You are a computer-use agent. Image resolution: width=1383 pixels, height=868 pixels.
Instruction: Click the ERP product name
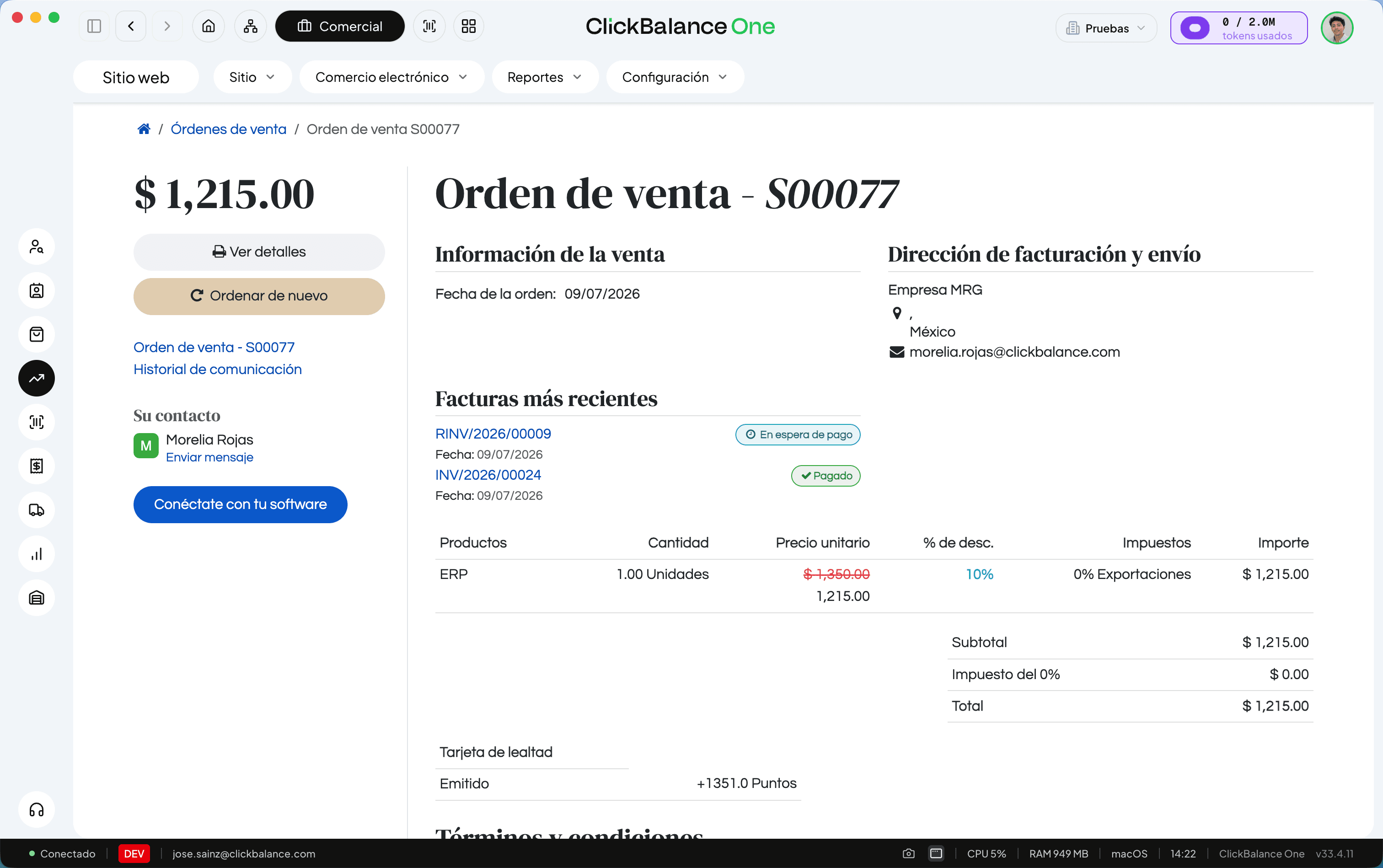point(454,574)
